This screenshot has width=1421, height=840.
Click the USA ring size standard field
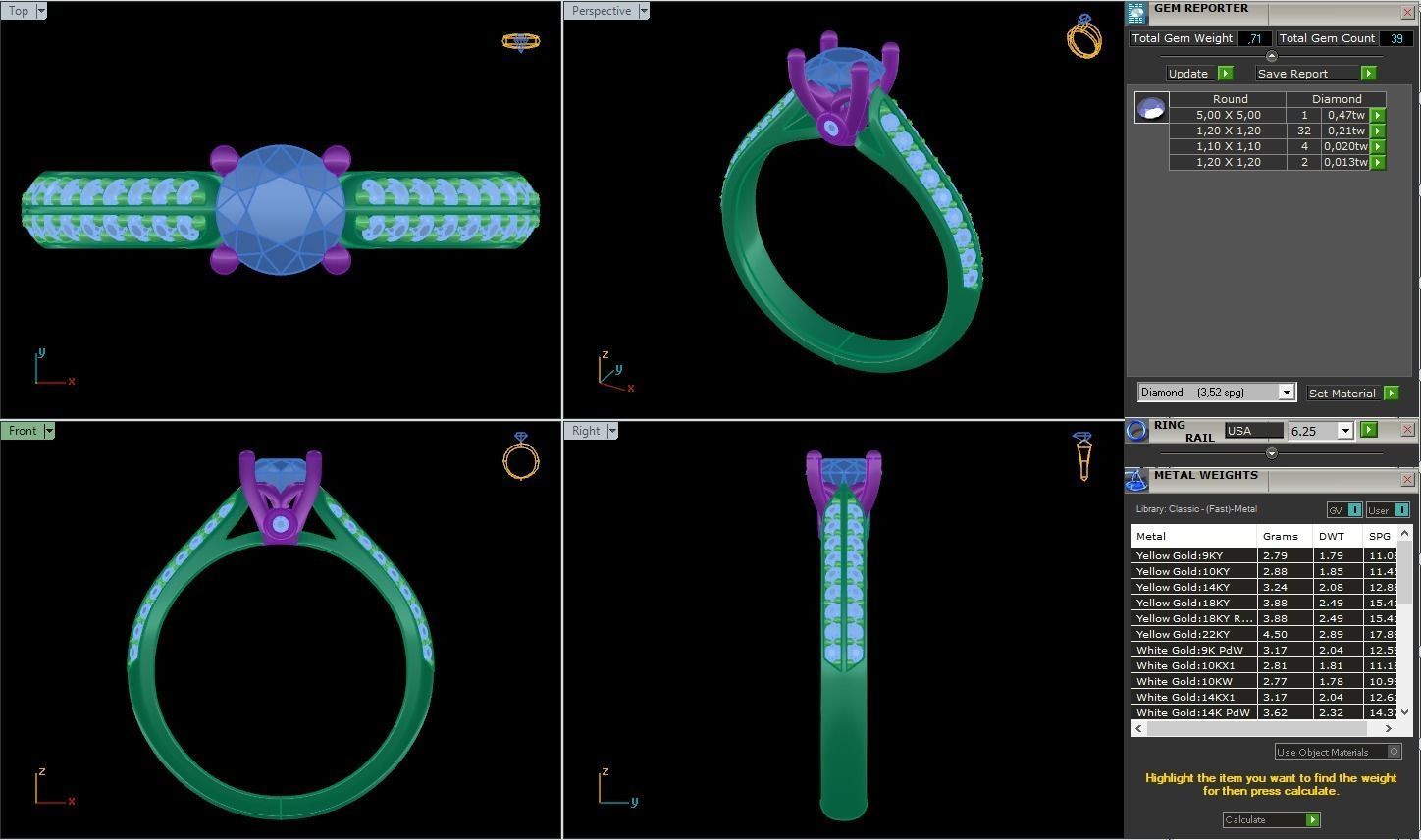(1253, 431)
